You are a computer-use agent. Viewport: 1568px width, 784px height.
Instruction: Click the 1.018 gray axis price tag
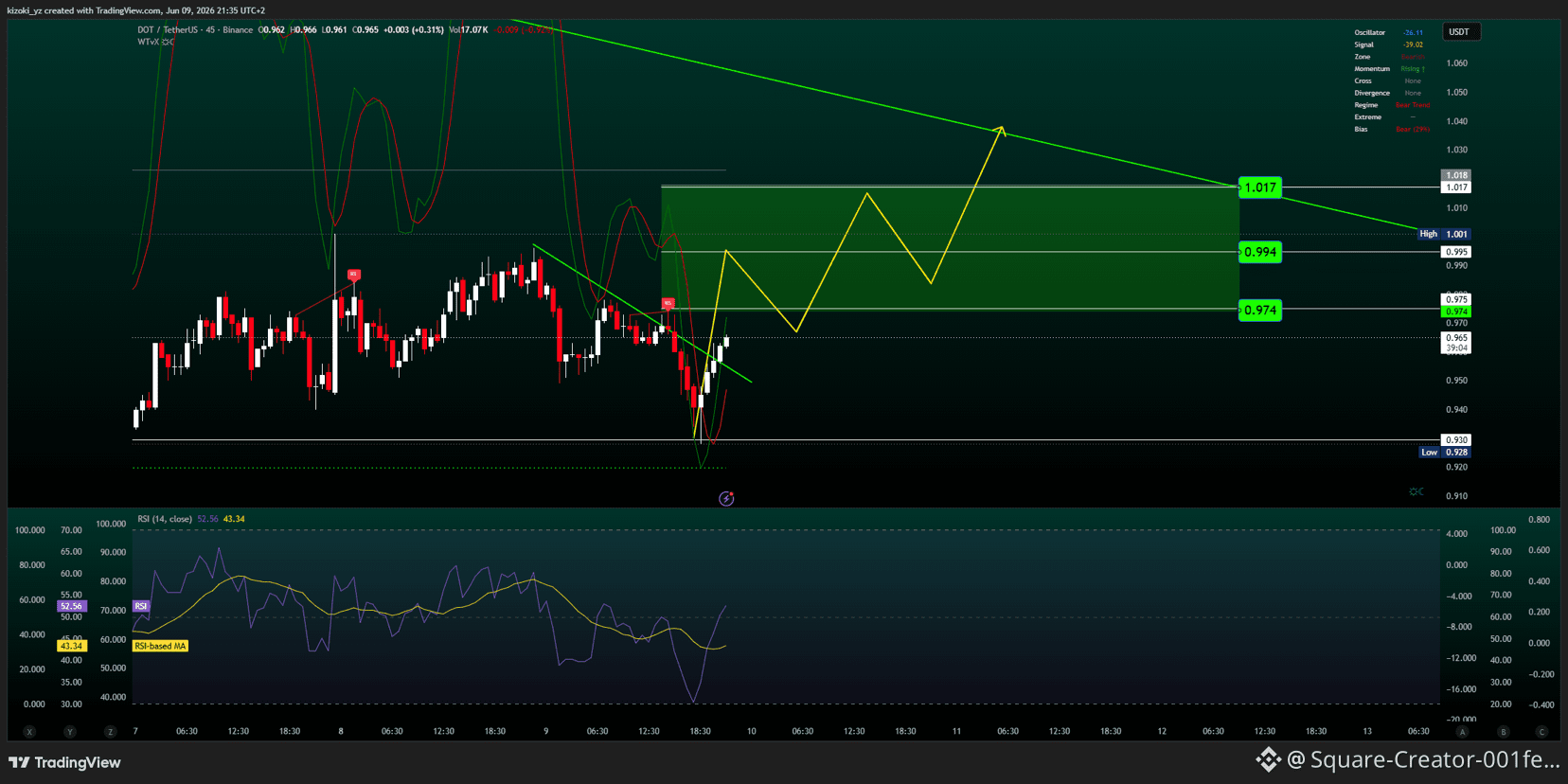click(1456, 175)
